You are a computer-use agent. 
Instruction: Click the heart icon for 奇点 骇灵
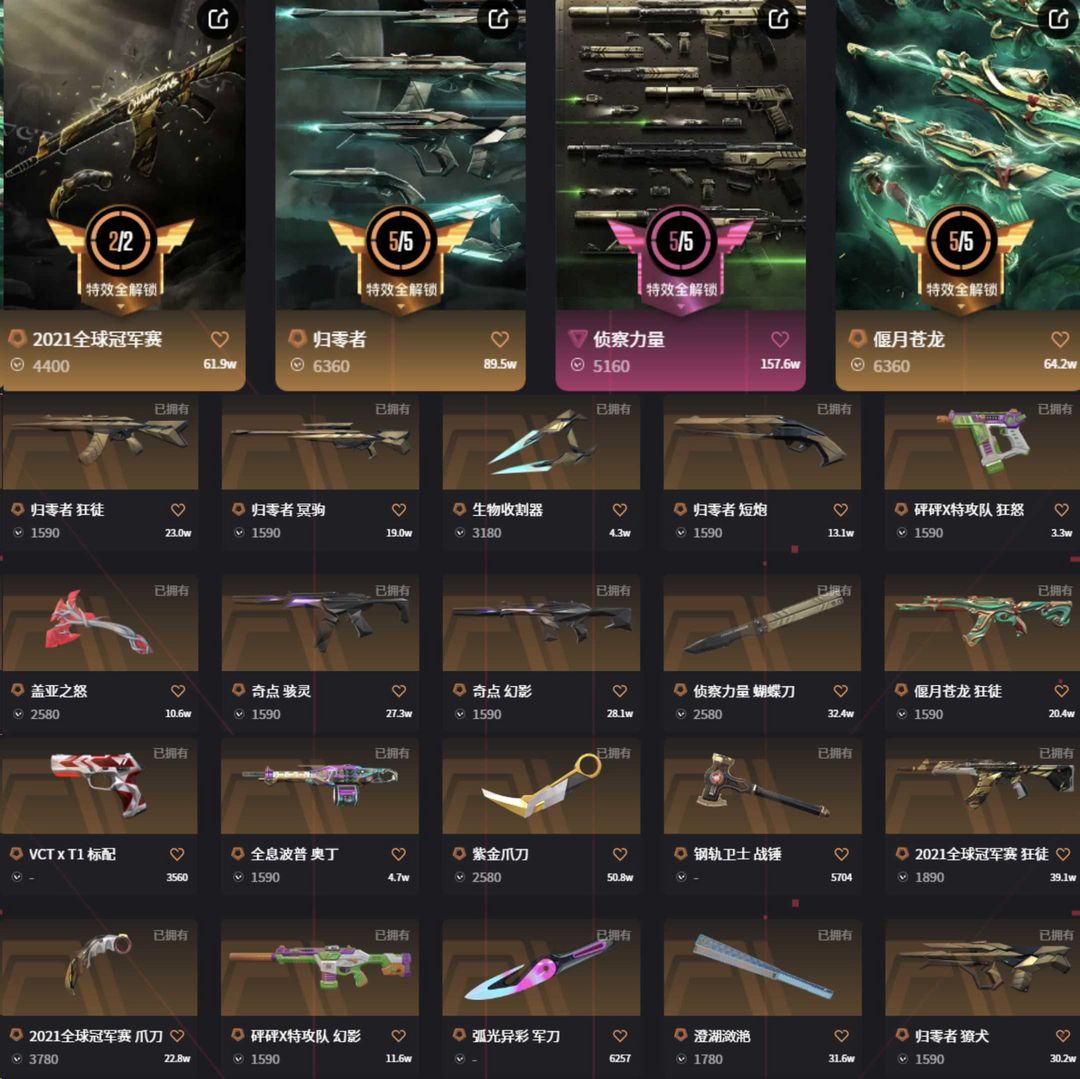(x=399, y=691)
